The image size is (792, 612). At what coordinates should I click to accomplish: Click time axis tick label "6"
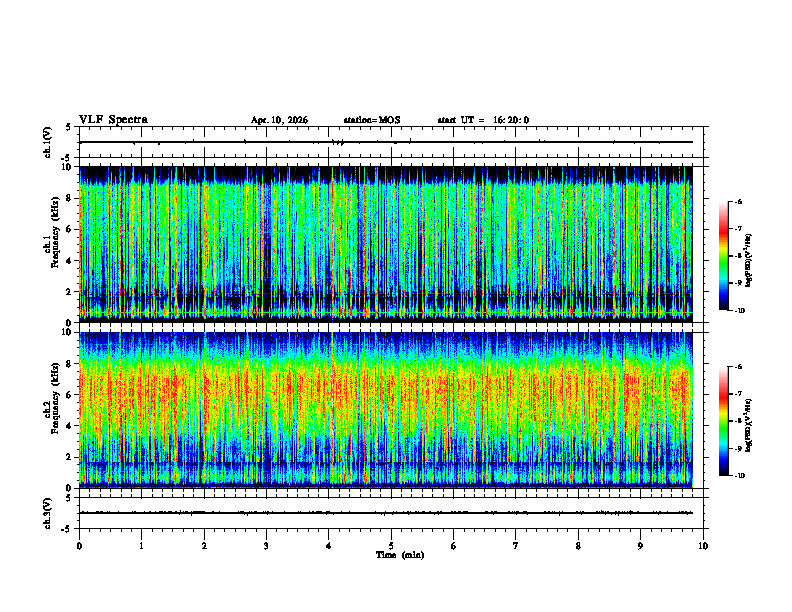pos(454,546)
